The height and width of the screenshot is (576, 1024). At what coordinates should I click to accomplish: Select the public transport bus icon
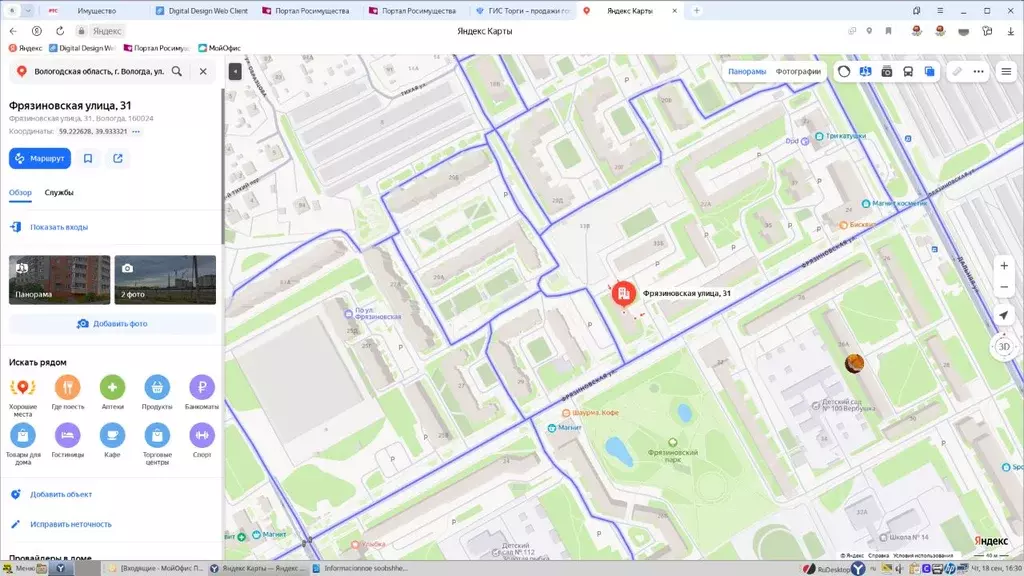click(908, 71)
